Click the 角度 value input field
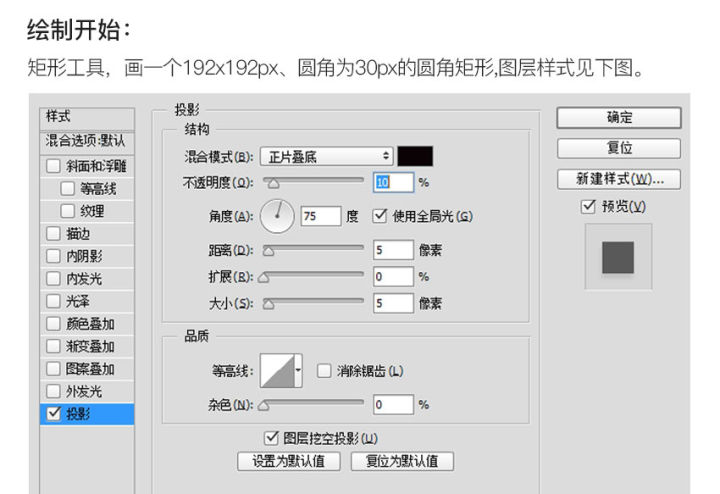This screenshot has width=720, height=494. pyautogui.click(x=320, y=215)
